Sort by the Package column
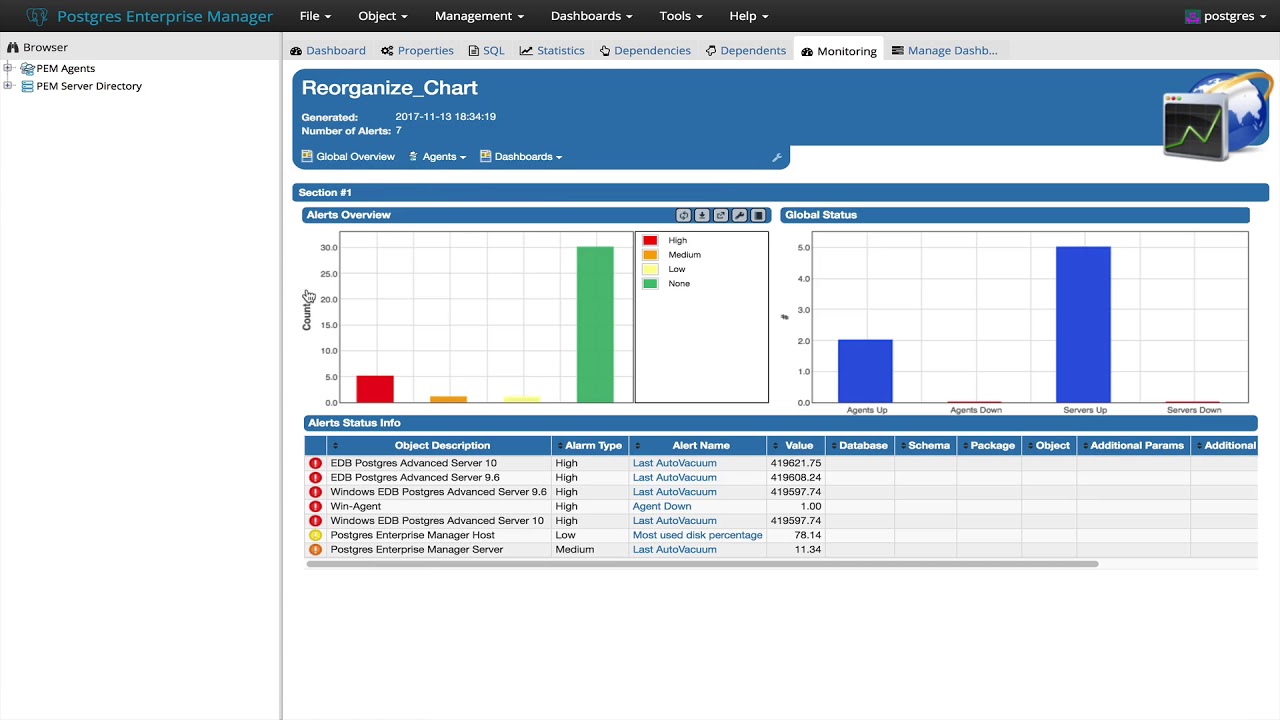The height and width of the screenshot is (720, 1280). [989, 446]
